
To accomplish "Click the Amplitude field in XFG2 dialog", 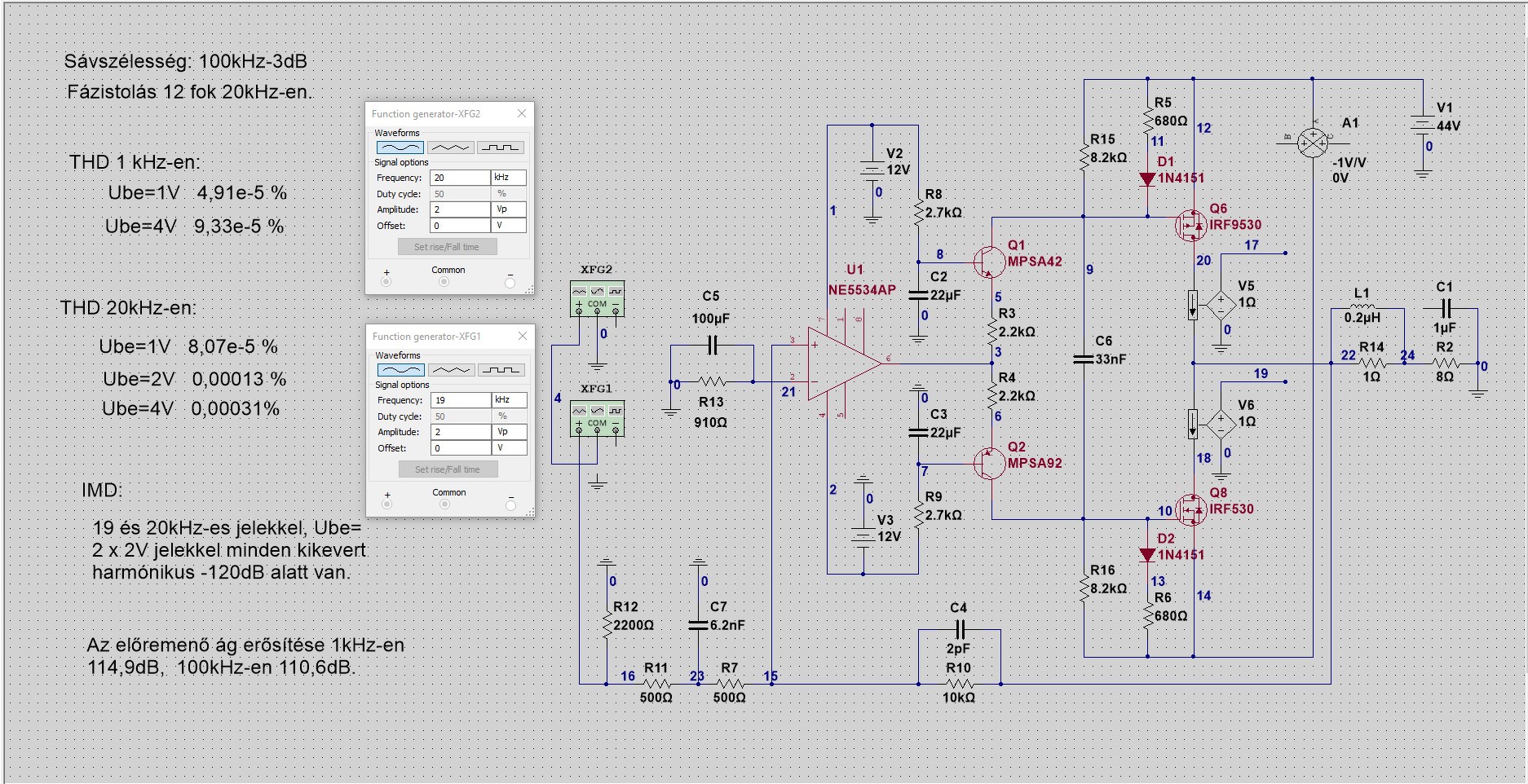I will tap(460, 209).
